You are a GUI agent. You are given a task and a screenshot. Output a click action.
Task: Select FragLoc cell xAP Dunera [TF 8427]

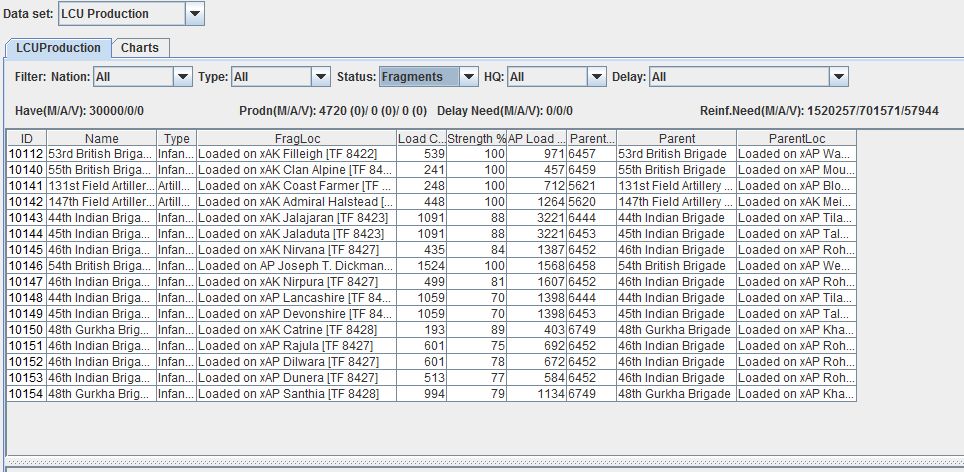(x=296, y=377)
